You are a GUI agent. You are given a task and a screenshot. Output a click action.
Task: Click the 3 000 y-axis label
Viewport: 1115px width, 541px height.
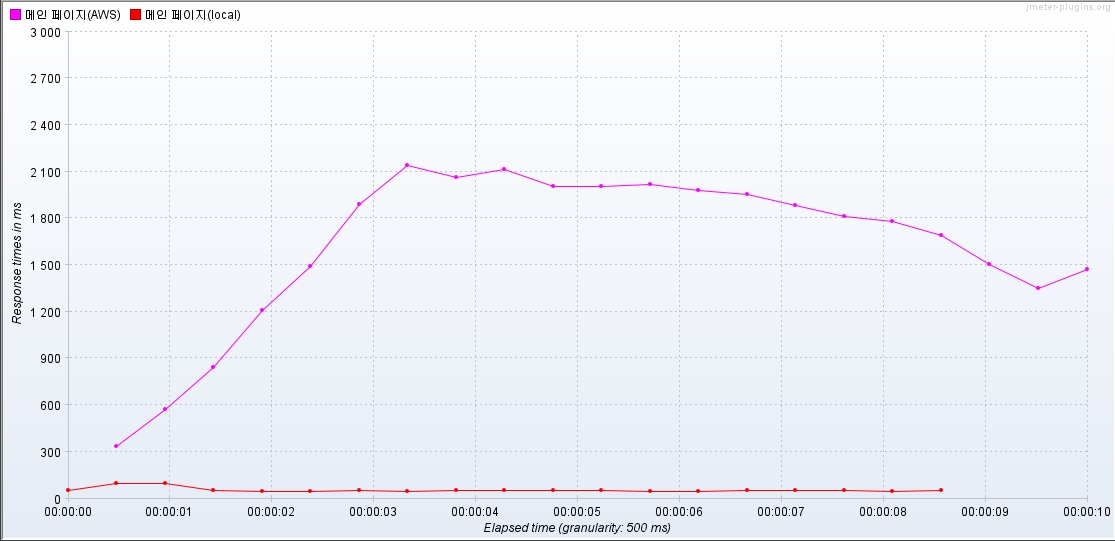(x=44, y=31)
